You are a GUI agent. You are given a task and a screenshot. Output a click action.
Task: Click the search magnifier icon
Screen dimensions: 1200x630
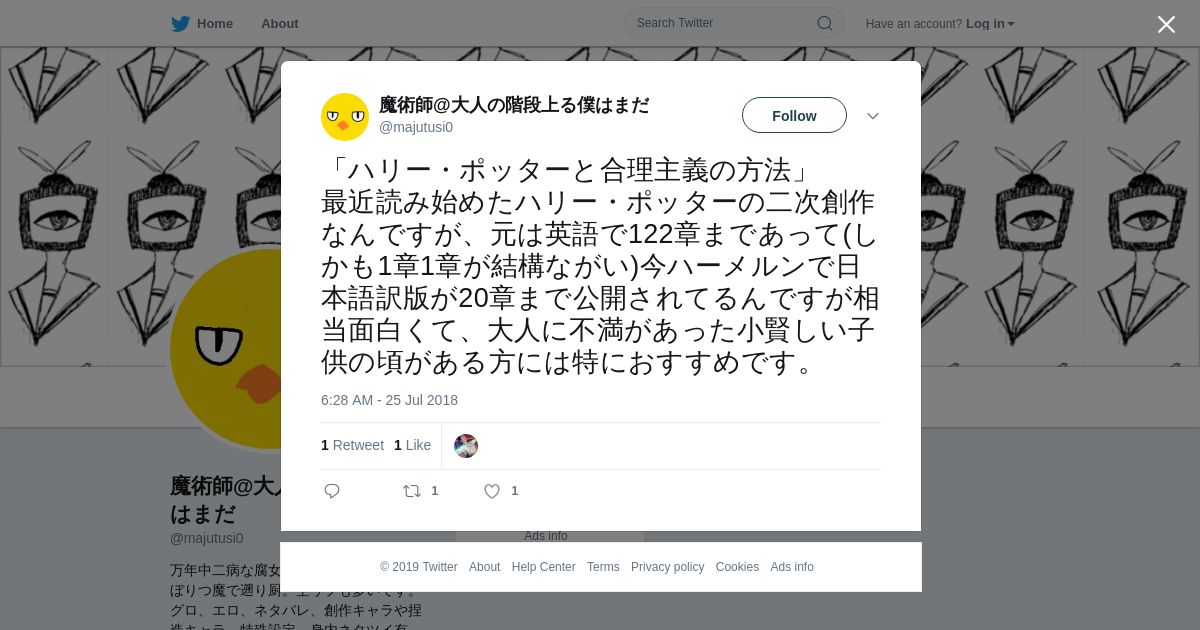click(824, 23)
